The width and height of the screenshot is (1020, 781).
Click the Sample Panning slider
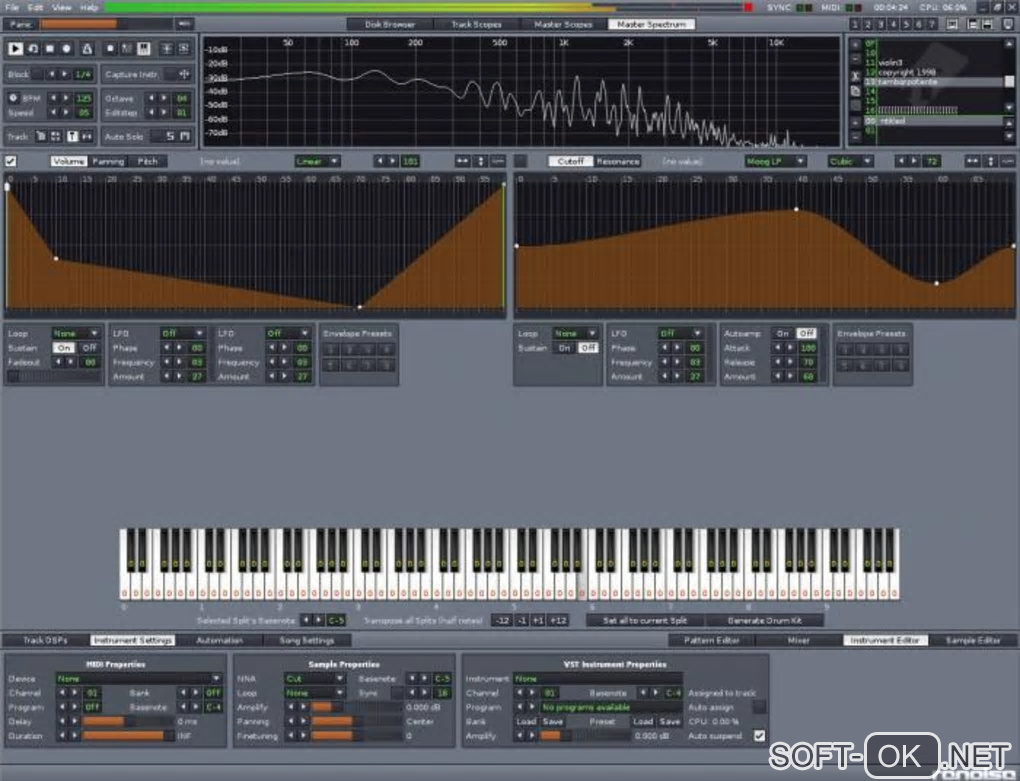(356, 722)
